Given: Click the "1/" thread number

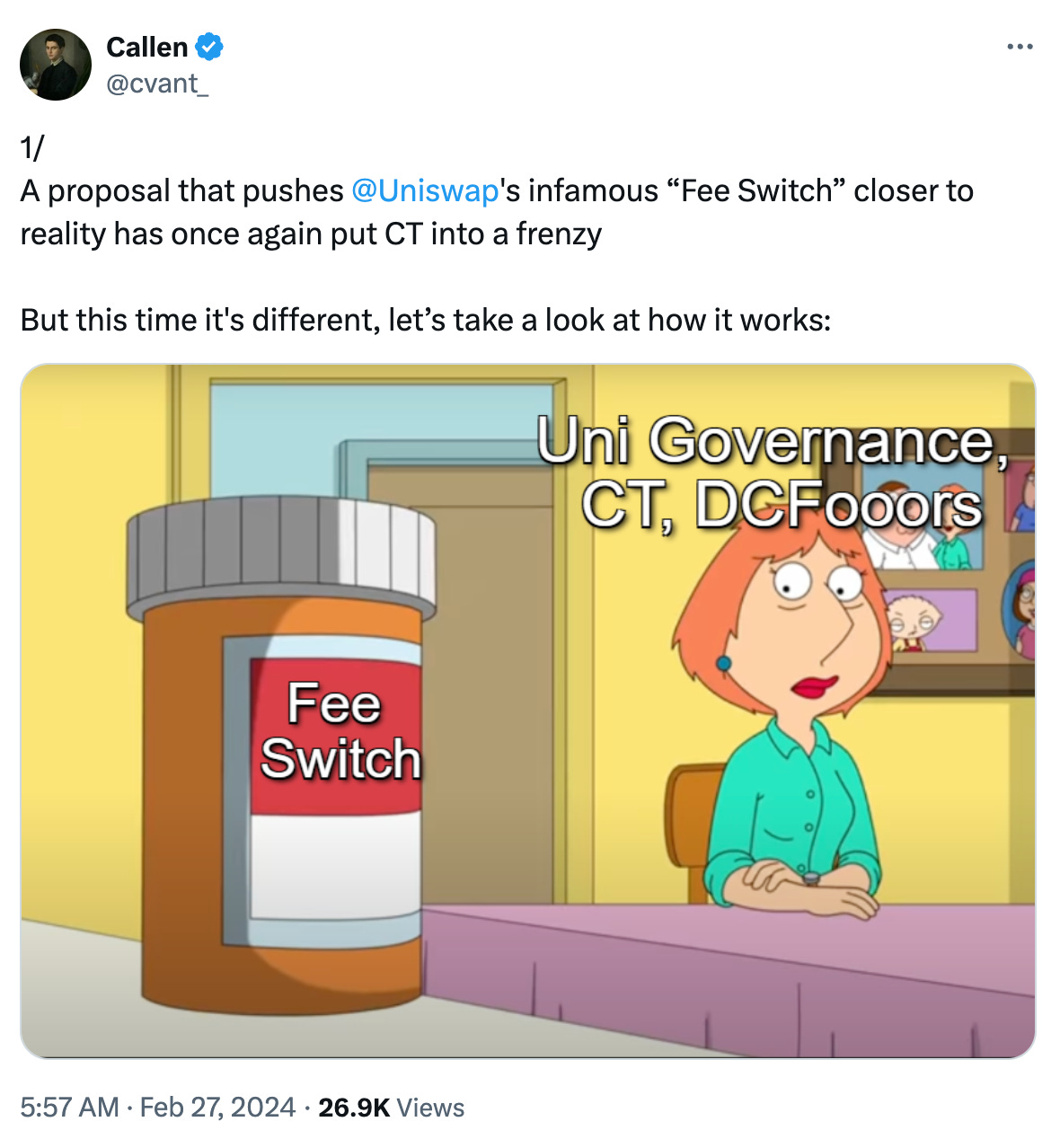Looking at the screenshot, I should coord(32,147).
